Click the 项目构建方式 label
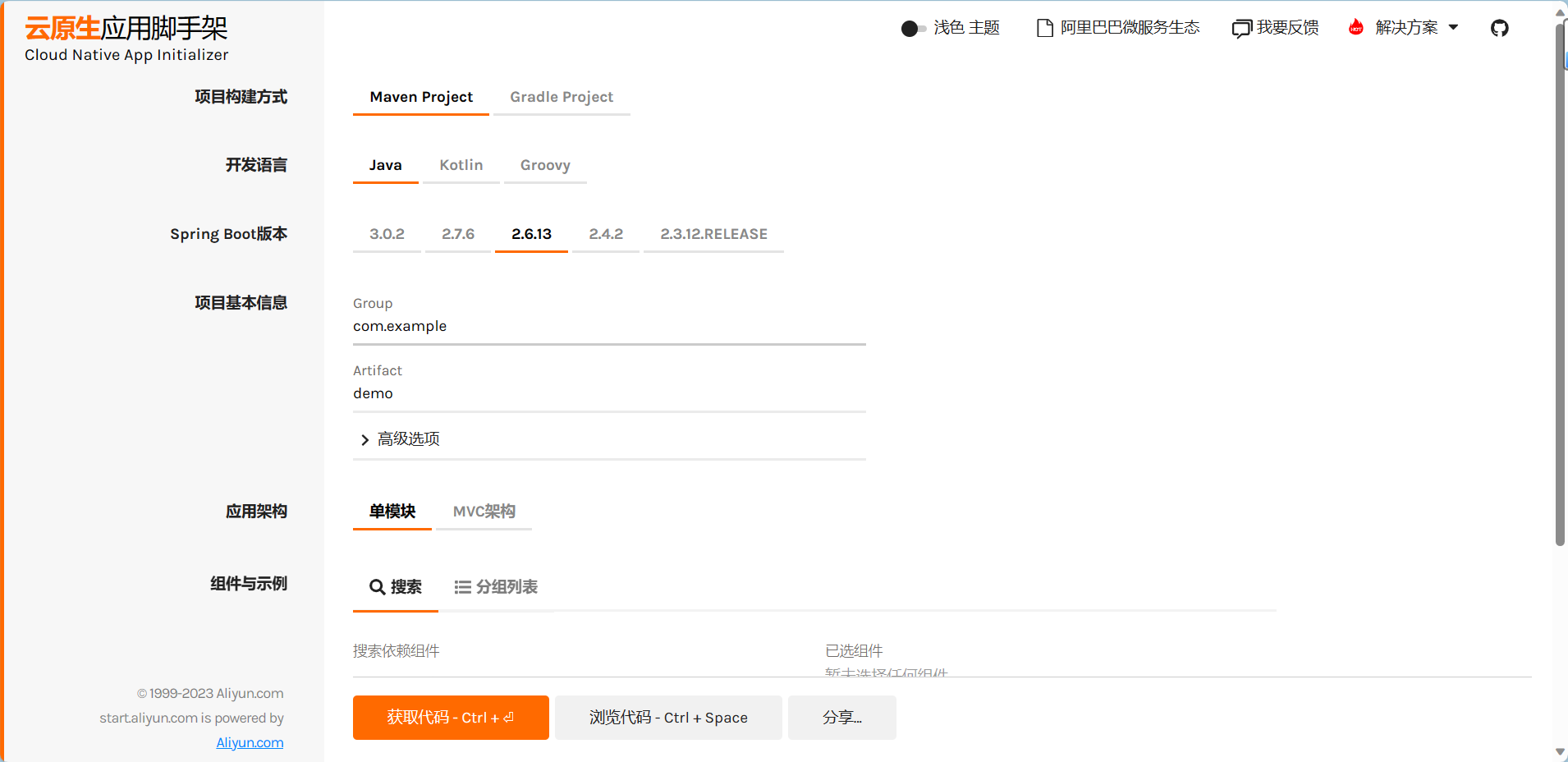This screenshot has width=1568, height=762. pyautogui.click(x=241, y=97)
